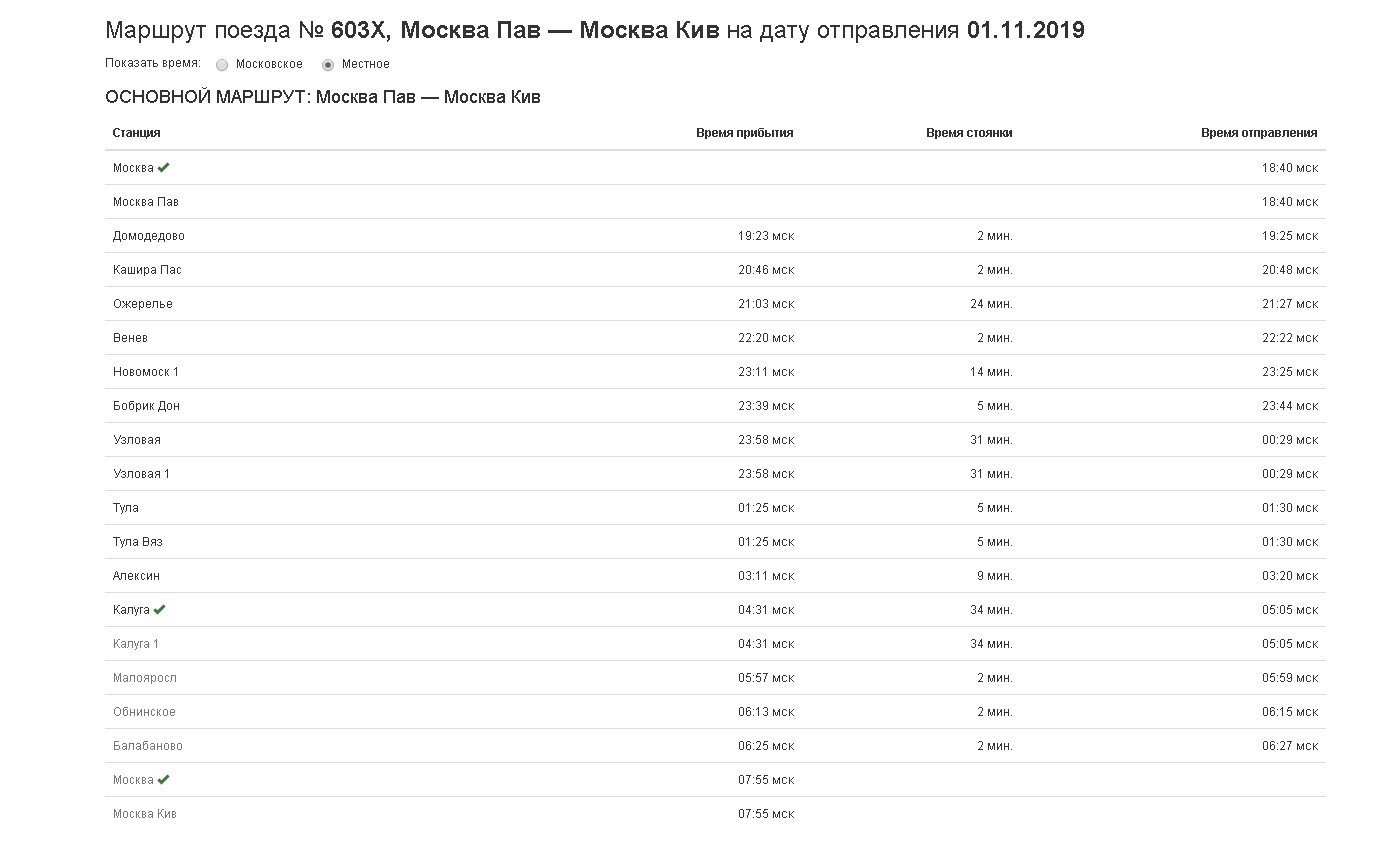Click the Тула Вяз station name
Viewport: 1375px width, 855px height.
pyautogui.click(x=137, y=542)
